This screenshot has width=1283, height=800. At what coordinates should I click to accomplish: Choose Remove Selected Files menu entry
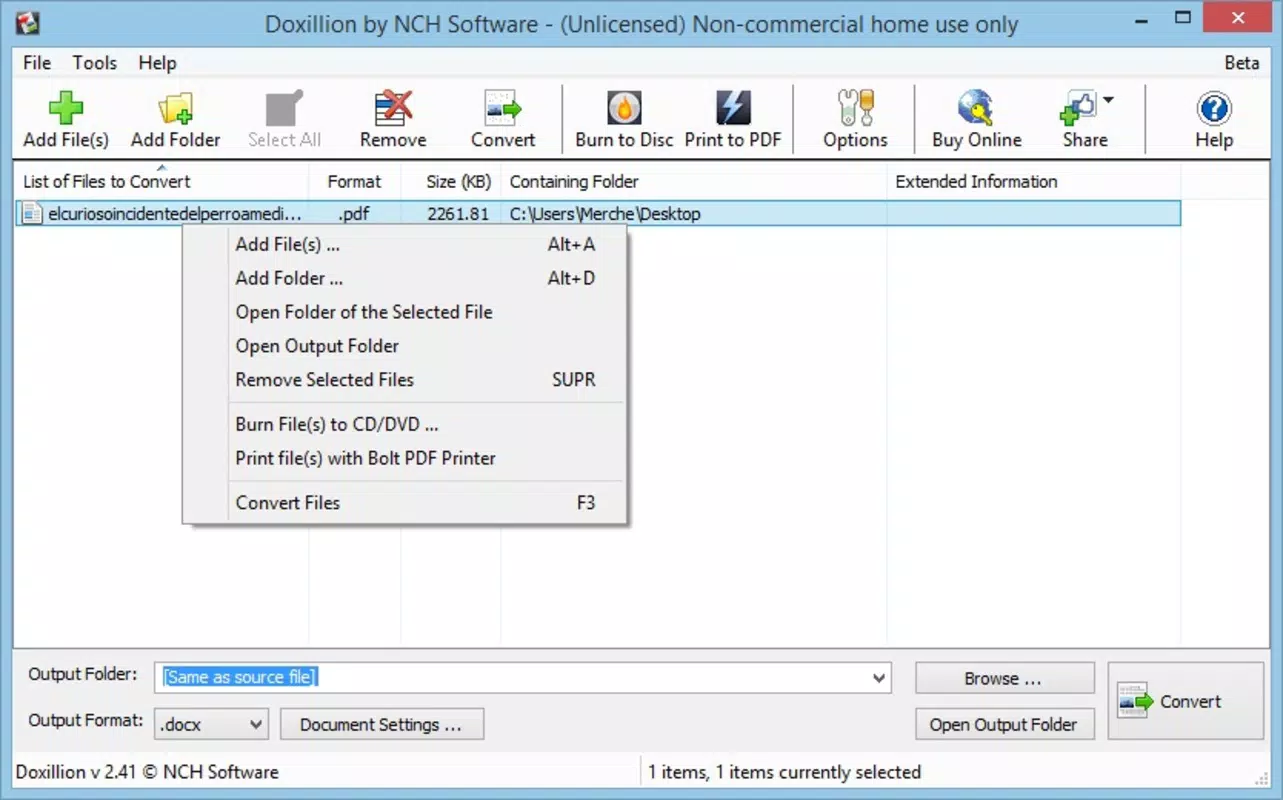405,380
